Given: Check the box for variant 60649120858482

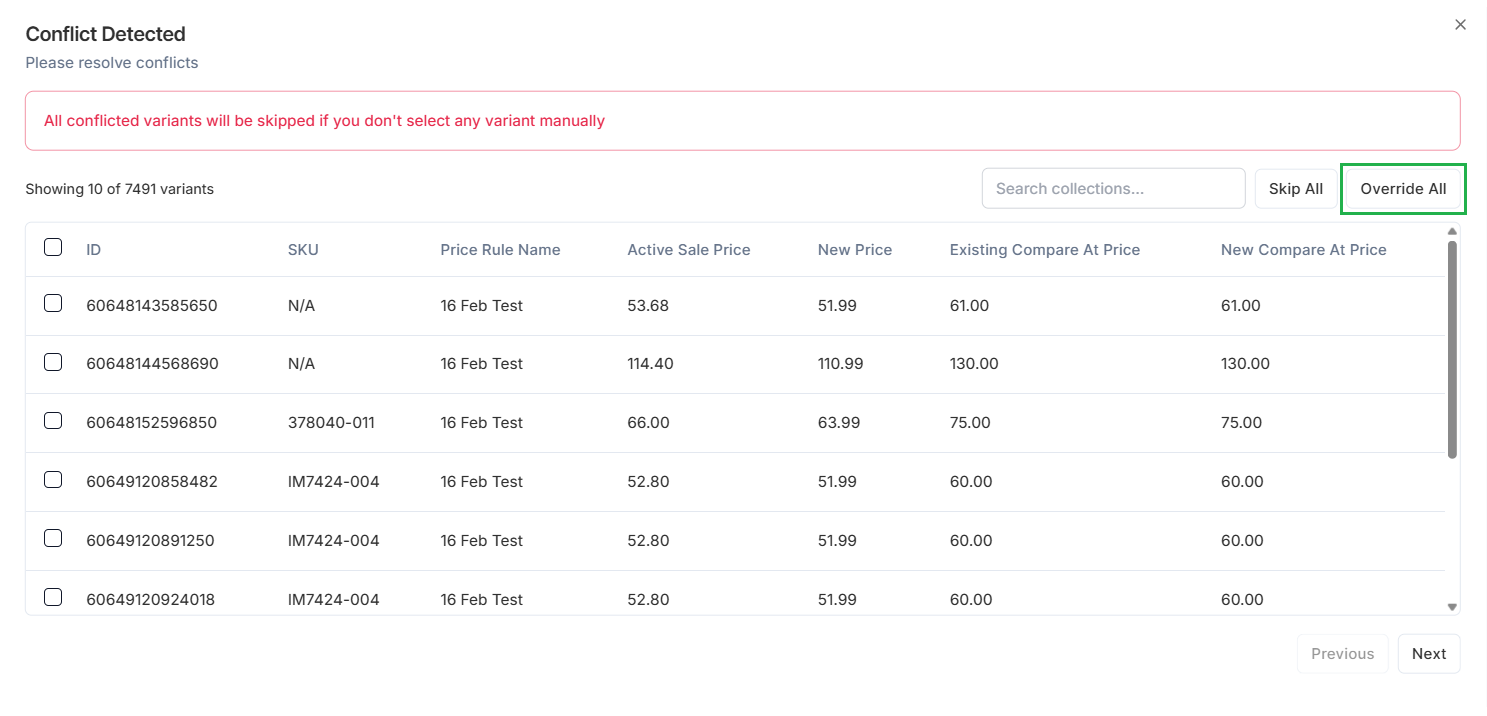Looking at the screenshot, I should point(53,479).
